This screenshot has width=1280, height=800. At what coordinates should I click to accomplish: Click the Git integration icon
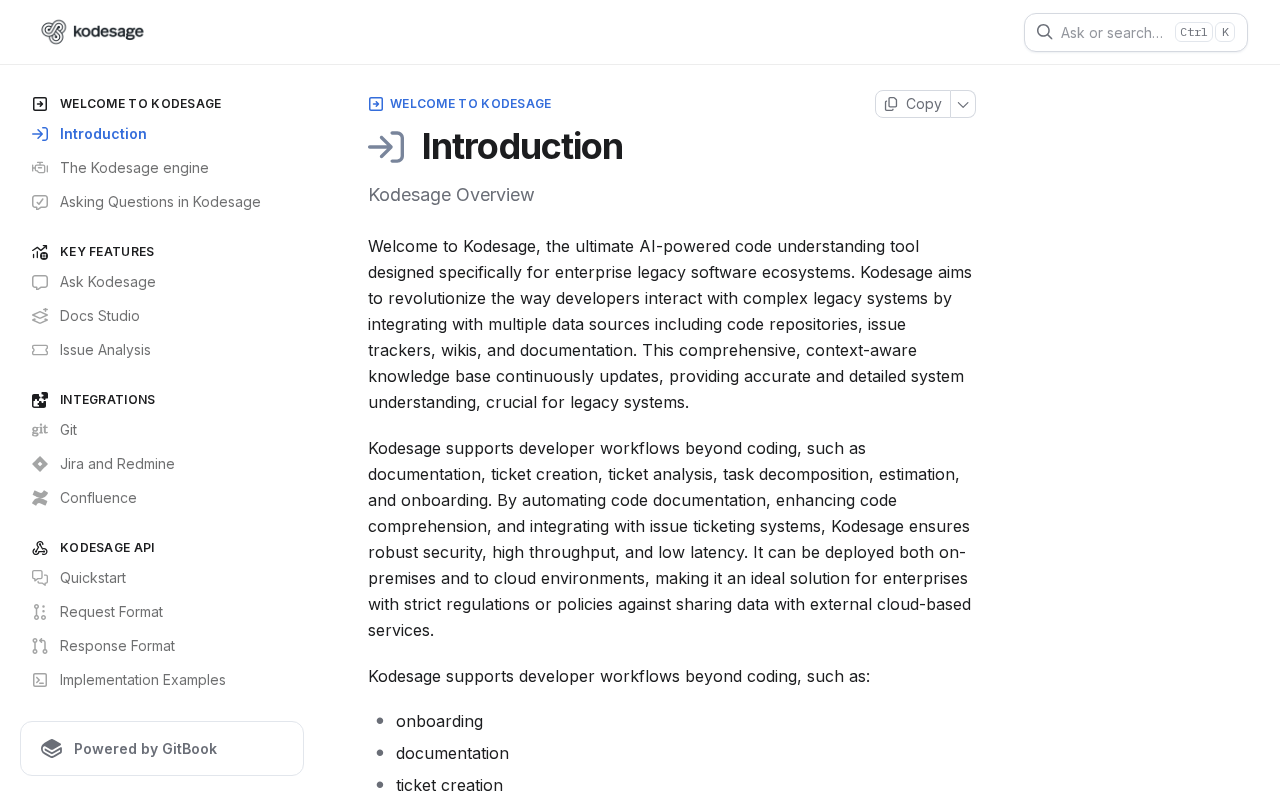click(40, 430)
